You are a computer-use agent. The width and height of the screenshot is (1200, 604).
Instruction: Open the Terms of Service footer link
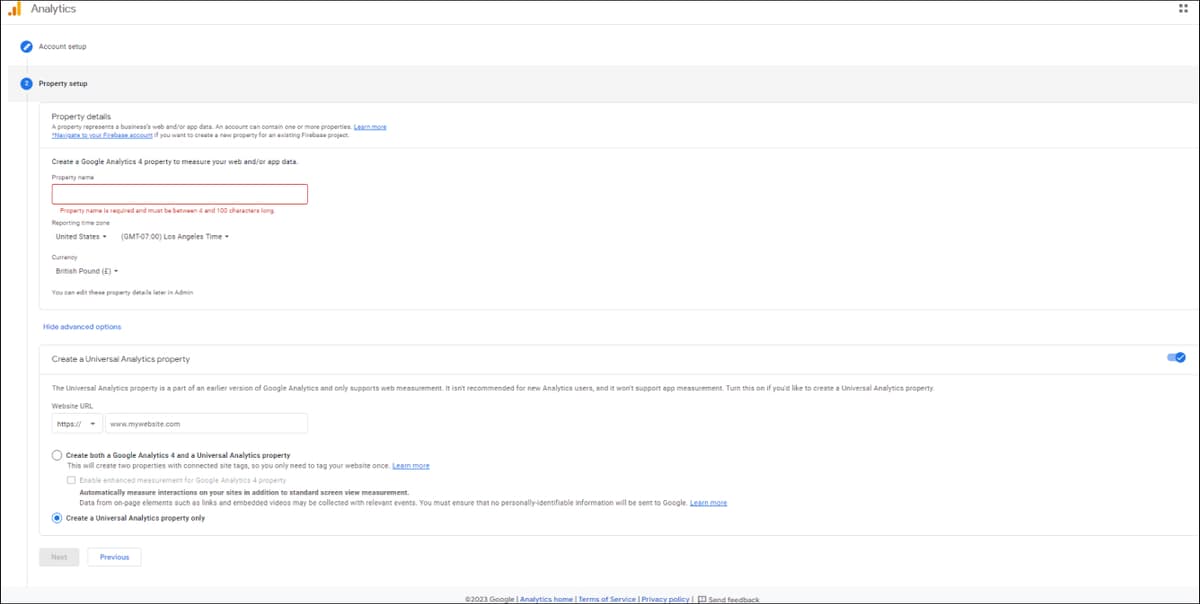607,599
